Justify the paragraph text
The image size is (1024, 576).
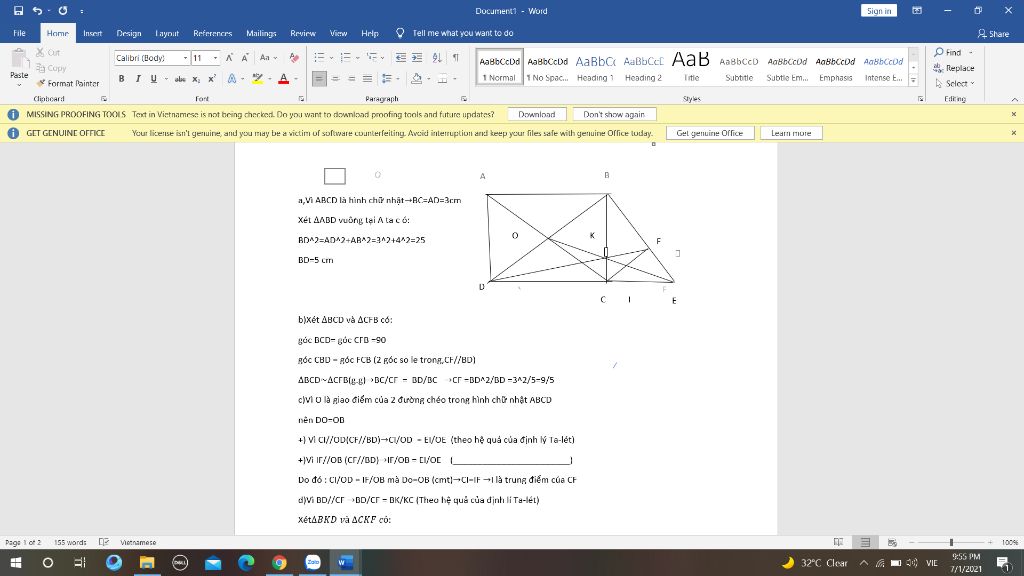[368, 79]
